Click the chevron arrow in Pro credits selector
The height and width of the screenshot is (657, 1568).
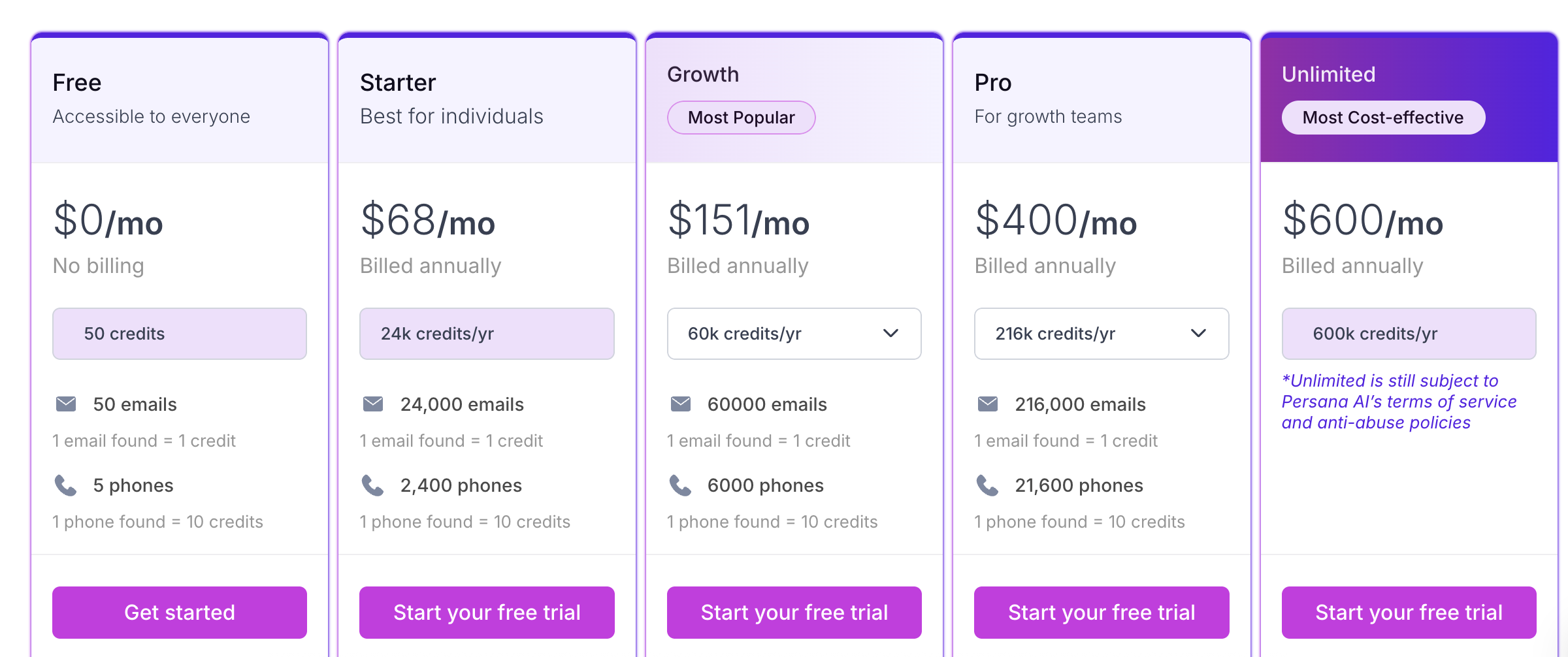pos(1198,334)
